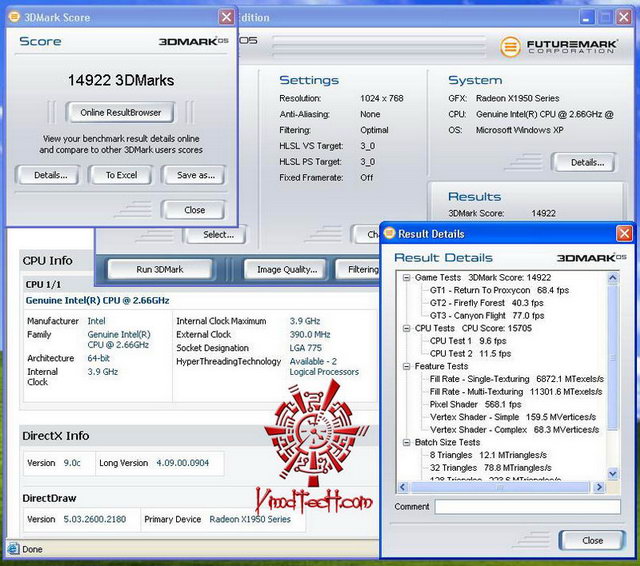Click the vertical scrollbar down arrow in Result Details
Viewport: 640px width, 566px height.
point(613,473)
